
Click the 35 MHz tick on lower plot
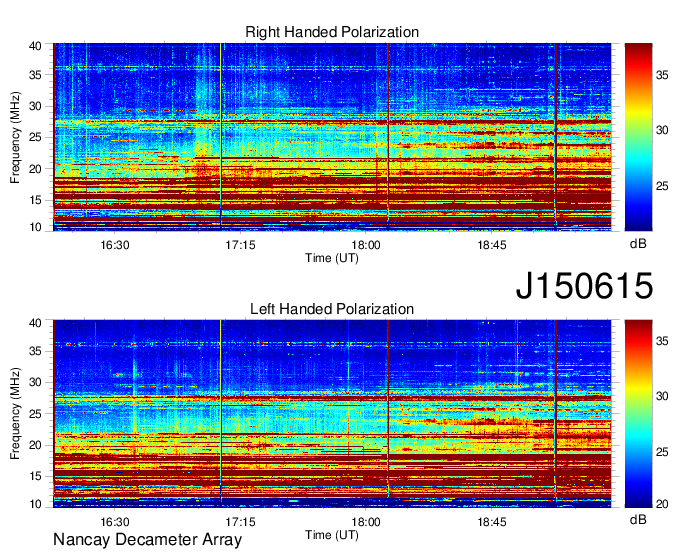click(36, 351)
